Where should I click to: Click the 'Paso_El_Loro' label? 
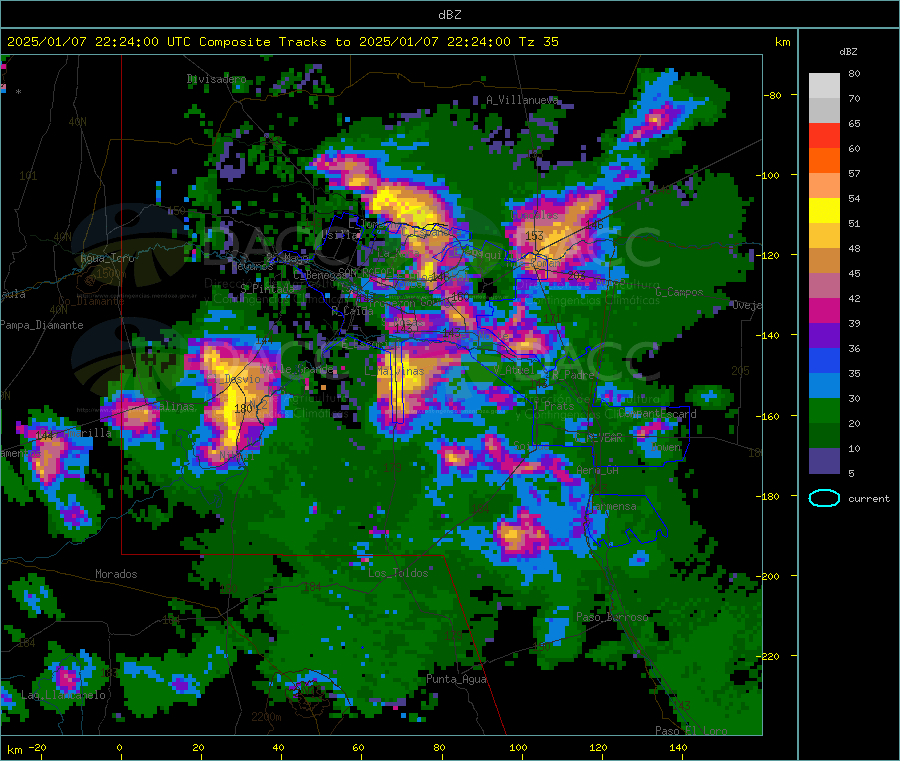click(691, 731)
